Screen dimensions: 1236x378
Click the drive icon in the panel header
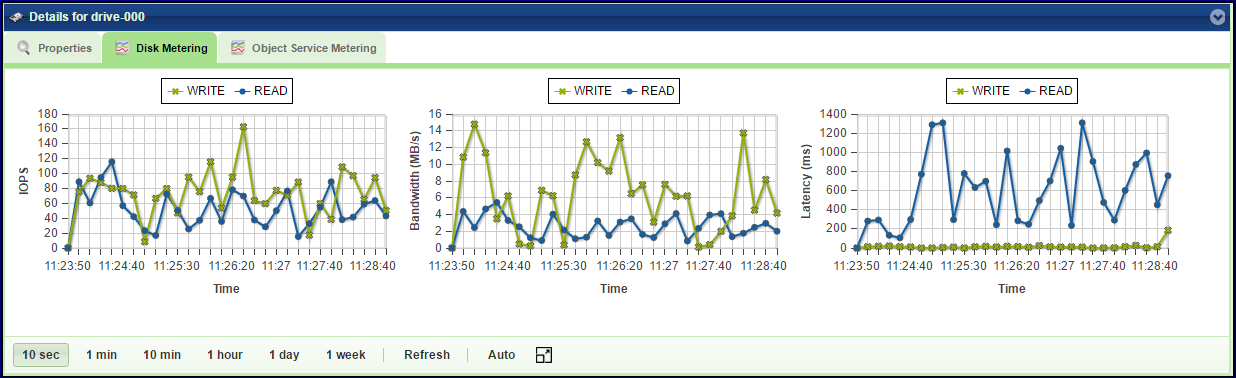point(16,17)
